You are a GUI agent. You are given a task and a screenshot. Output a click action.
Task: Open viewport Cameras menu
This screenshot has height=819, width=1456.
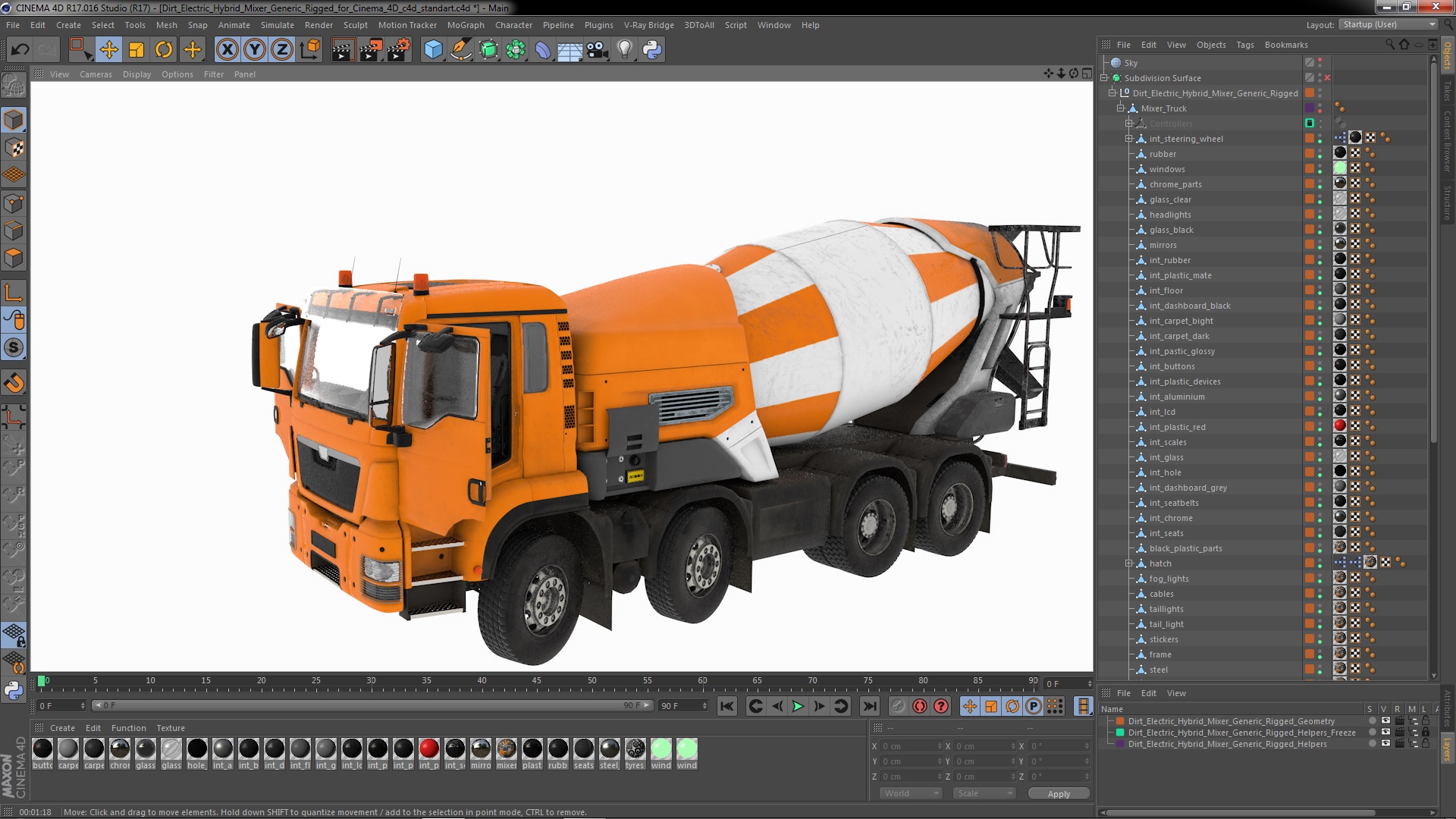pyautogui.click(x=96, y=74)
